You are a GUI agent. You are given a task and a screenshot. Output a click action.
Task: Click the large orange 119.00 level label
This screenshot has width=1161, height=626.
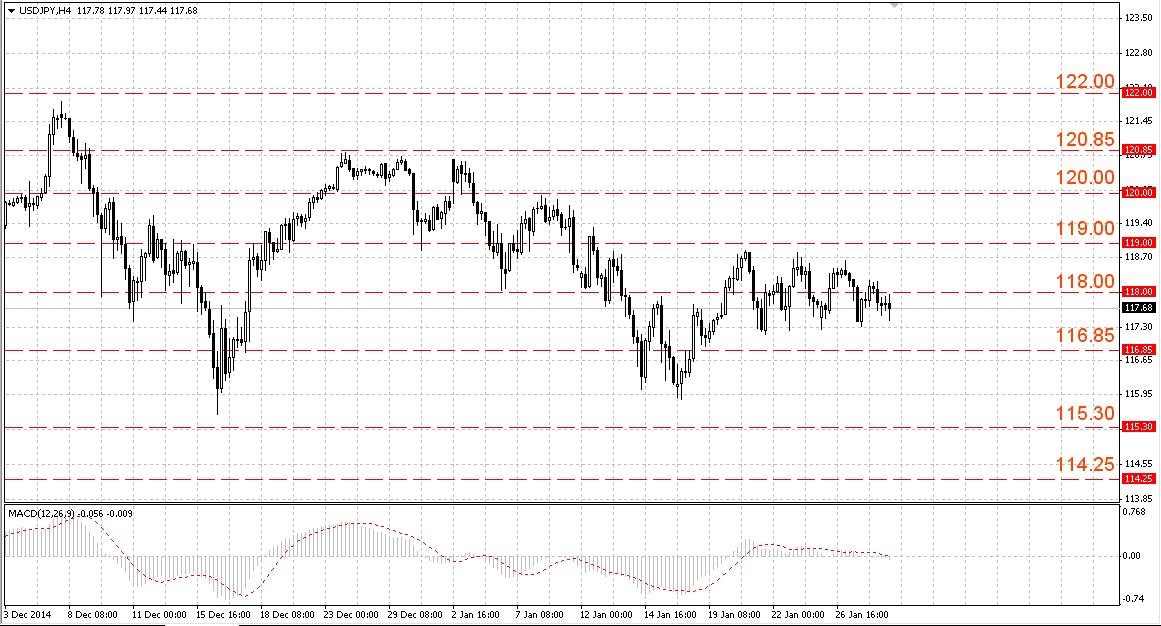point(1085,228)
